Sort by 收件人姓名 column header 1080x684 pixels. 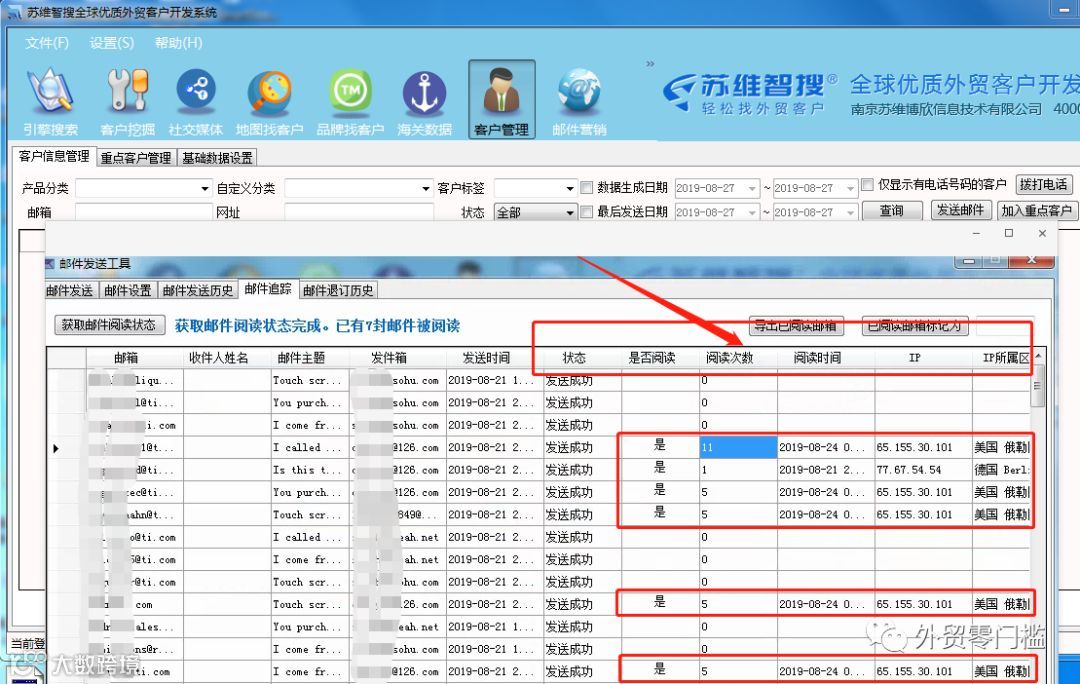click(x=218, y=357)
